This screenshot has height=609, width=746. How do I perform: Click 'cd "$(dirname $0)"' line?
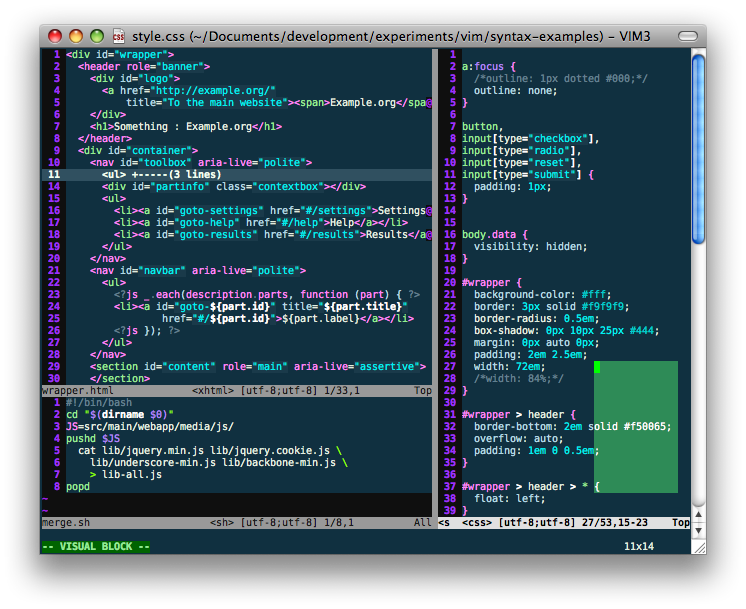[119, 414]
